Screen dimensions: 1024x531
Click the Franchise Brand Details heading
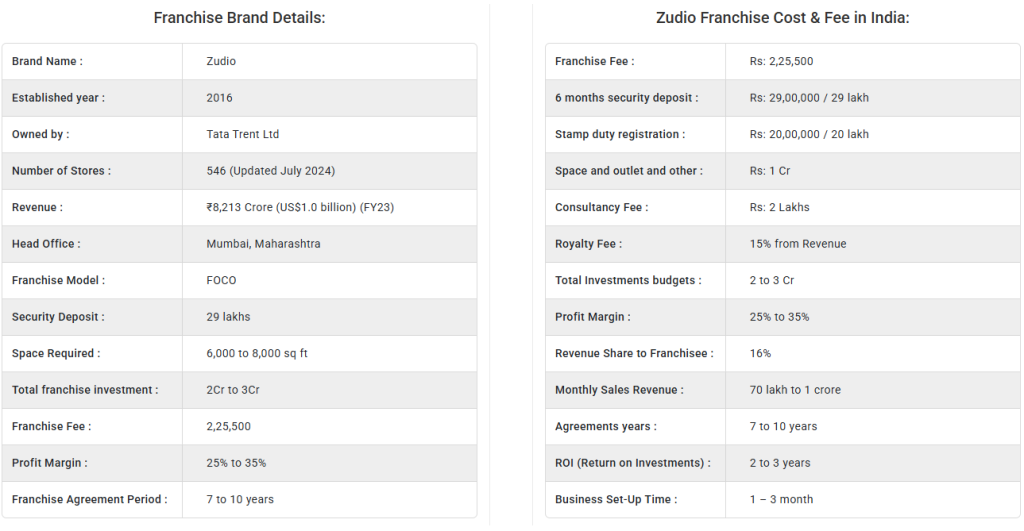click(x=239, y=18)
